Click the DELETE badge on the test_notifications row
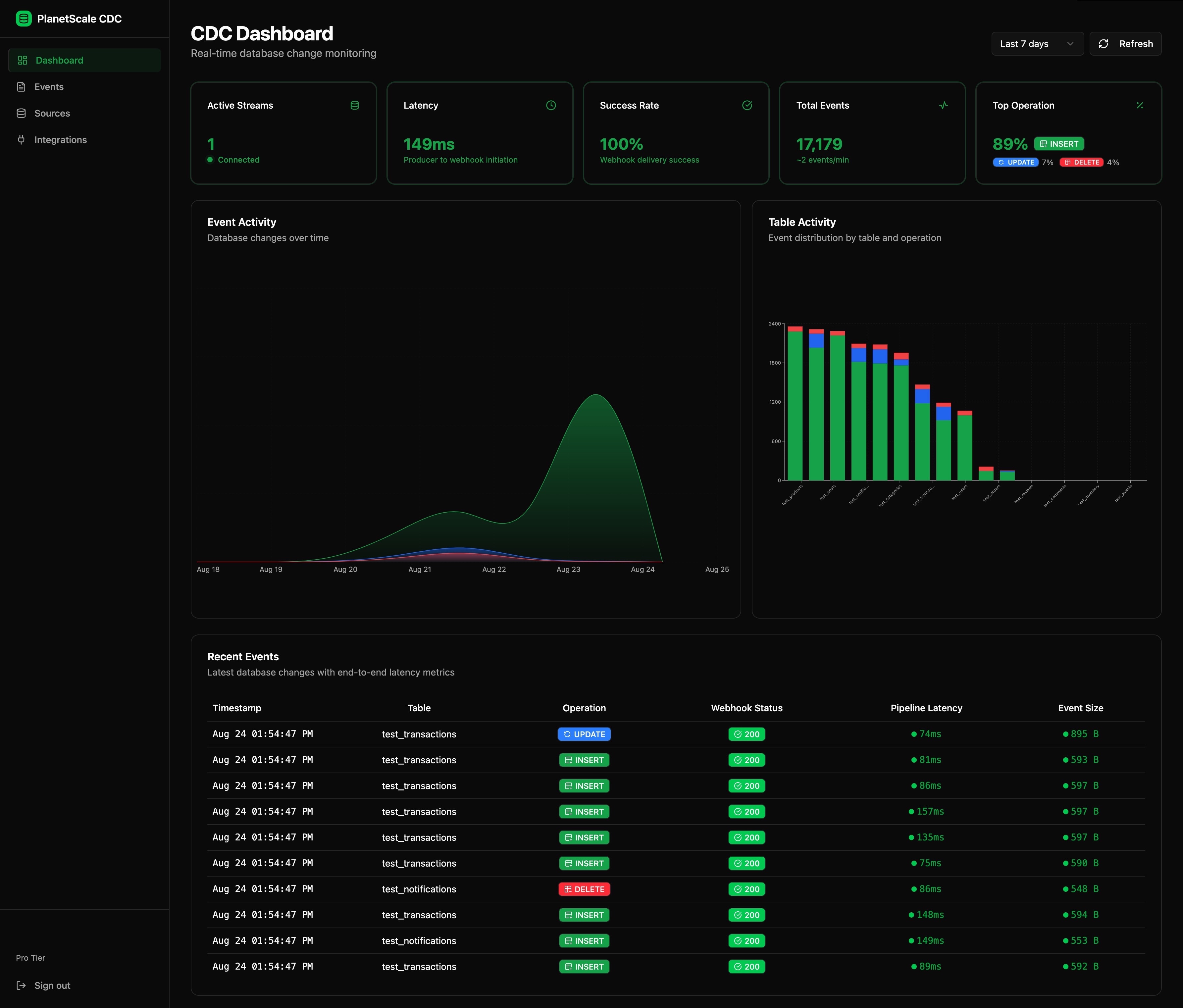Viewport: 1183px width, 1008px height. pos(584,889)
